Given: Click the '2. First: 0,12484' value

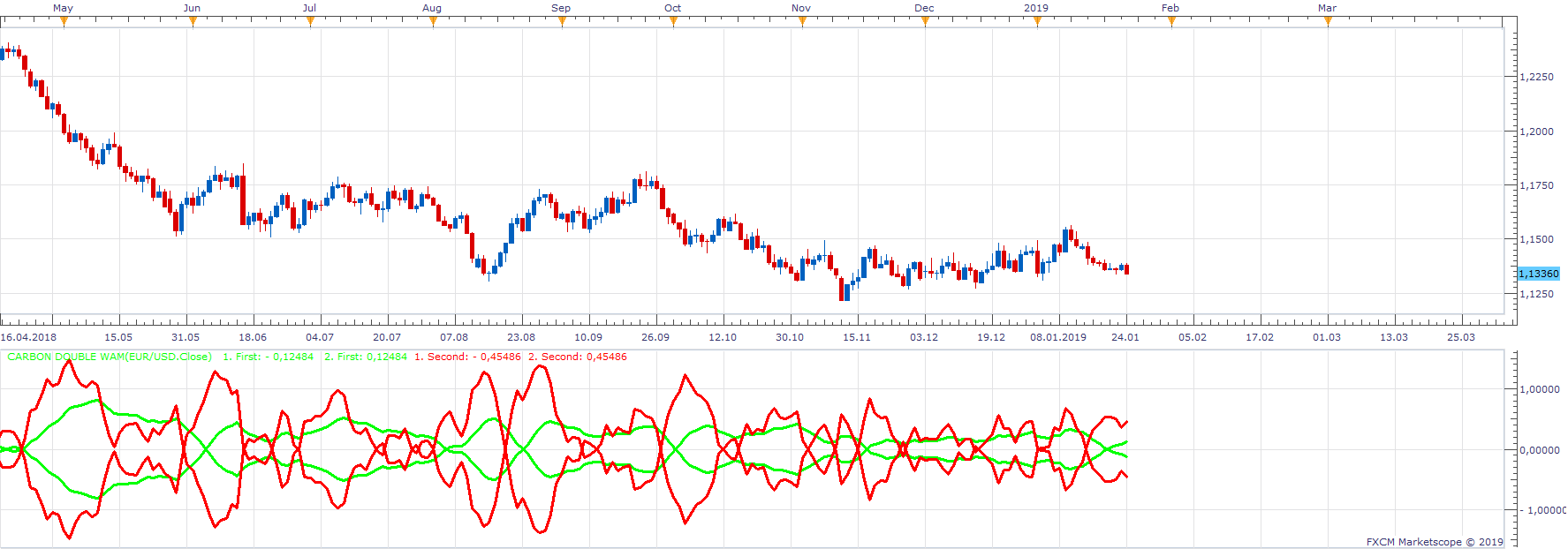Looking at the screenshot, I should coord(366,357).
